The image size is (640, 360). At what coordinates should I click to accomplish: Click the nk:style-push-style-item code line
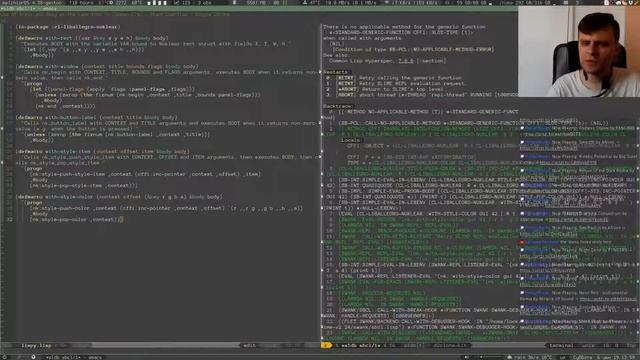(145, 174)
